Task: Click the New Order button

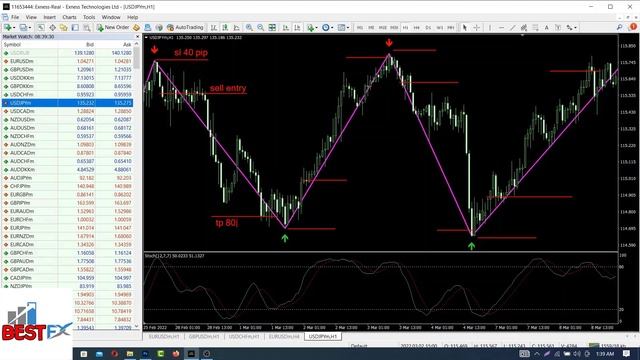Action: point(113,27)
